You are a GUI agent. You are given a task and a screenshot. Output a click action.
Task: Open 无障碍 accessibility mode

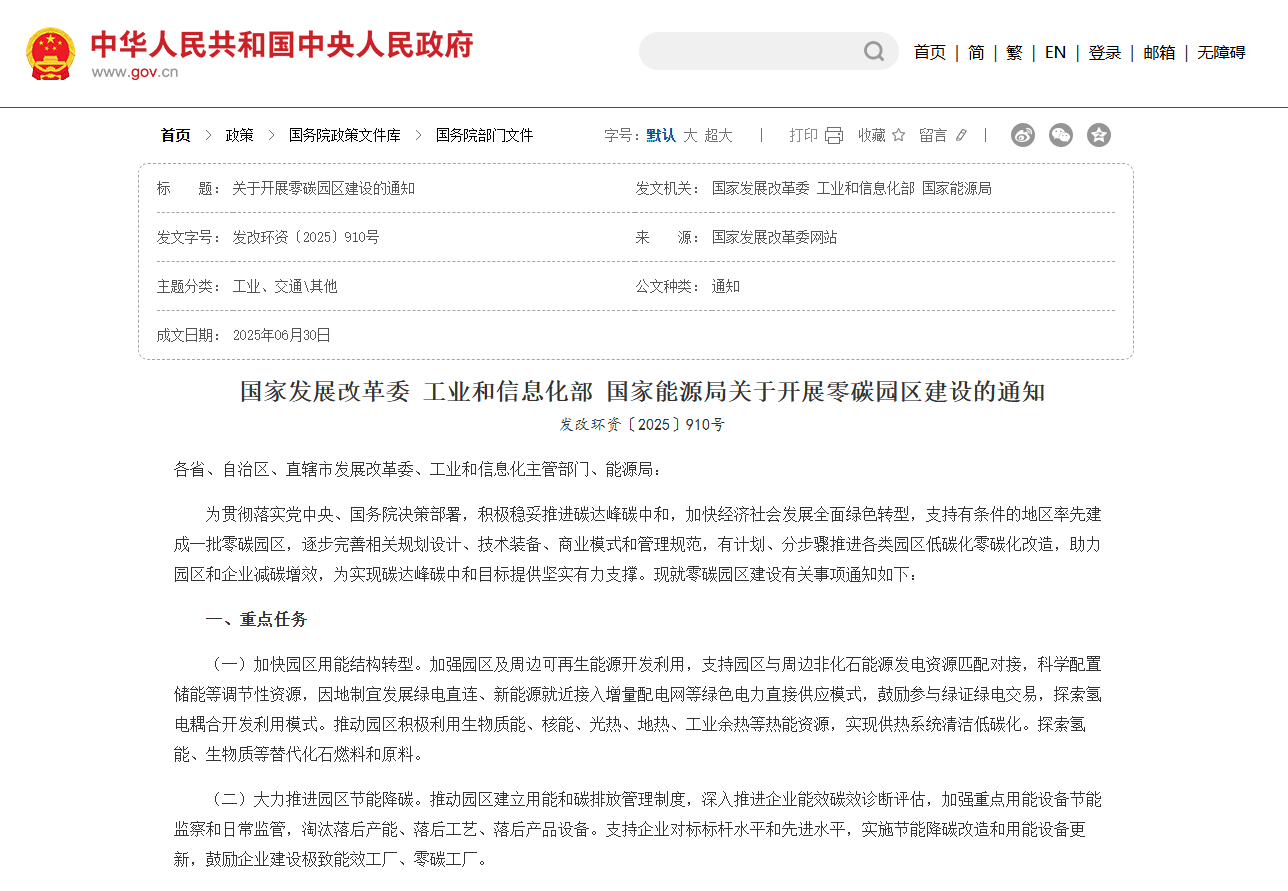click(x=1221, y=53)
